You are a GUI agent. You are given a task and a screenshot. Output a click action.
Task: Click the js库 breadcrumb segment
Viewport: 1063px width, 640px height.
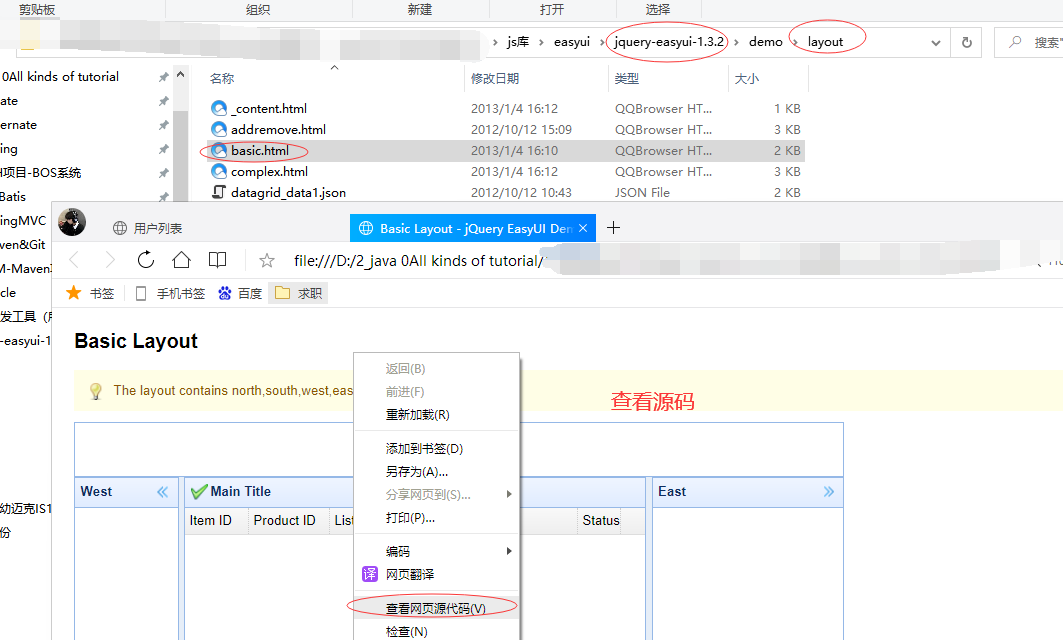(518, 42)
